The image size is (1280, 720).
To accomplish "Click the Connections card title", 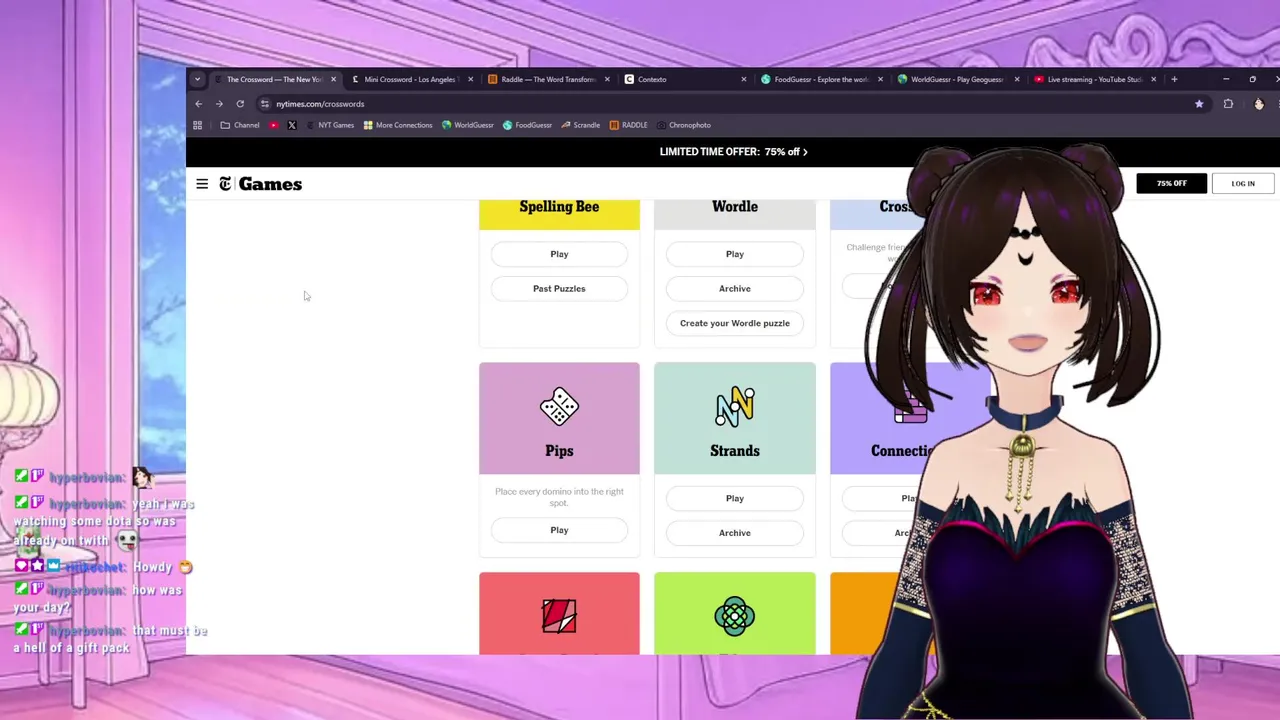I will click(901, 451).
